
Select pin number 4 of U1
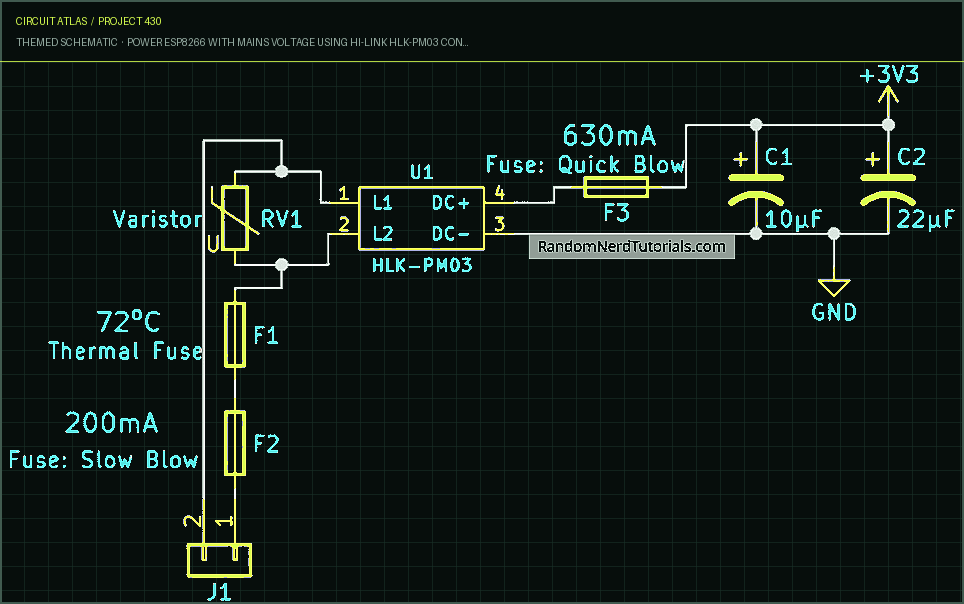pos(500,193)
